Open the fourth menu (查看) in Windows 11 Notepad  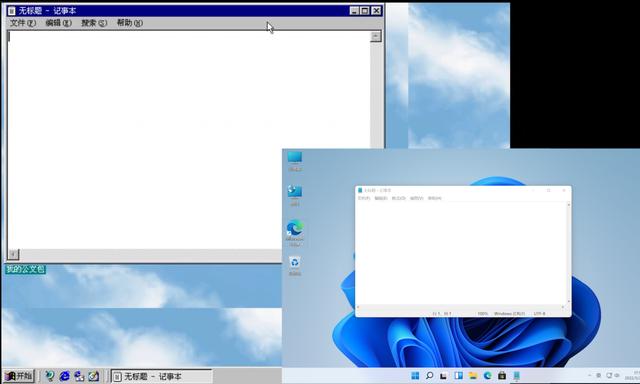pos(417,198)
